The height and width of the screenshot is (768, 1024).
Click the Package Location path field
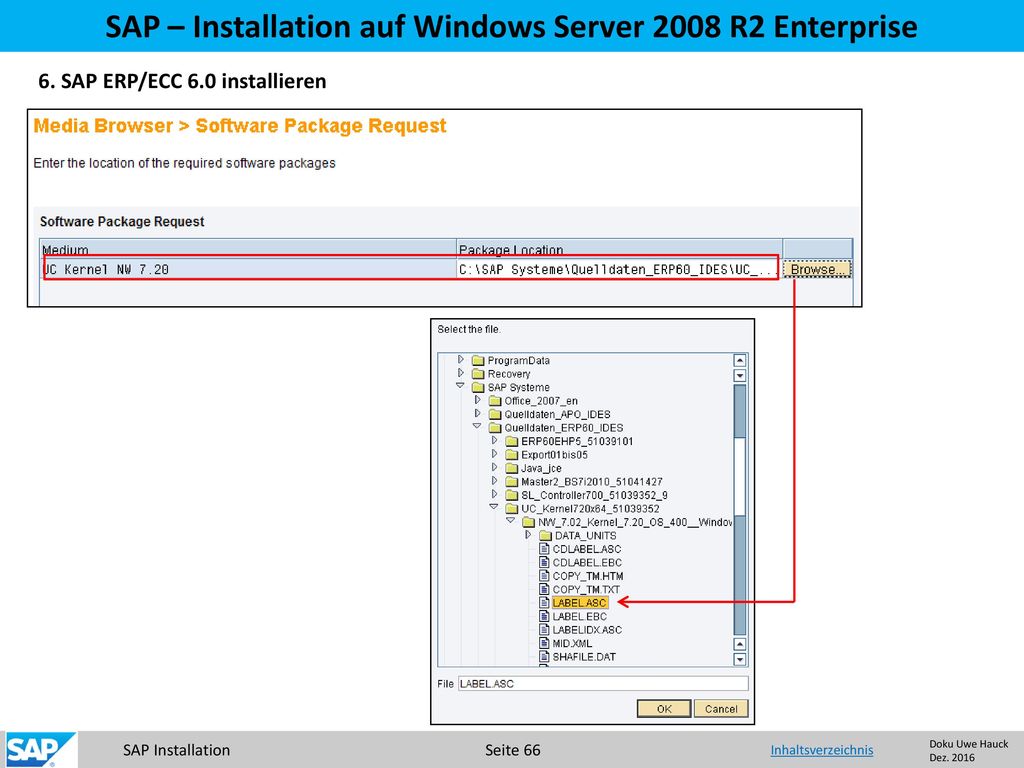[618, 269]
